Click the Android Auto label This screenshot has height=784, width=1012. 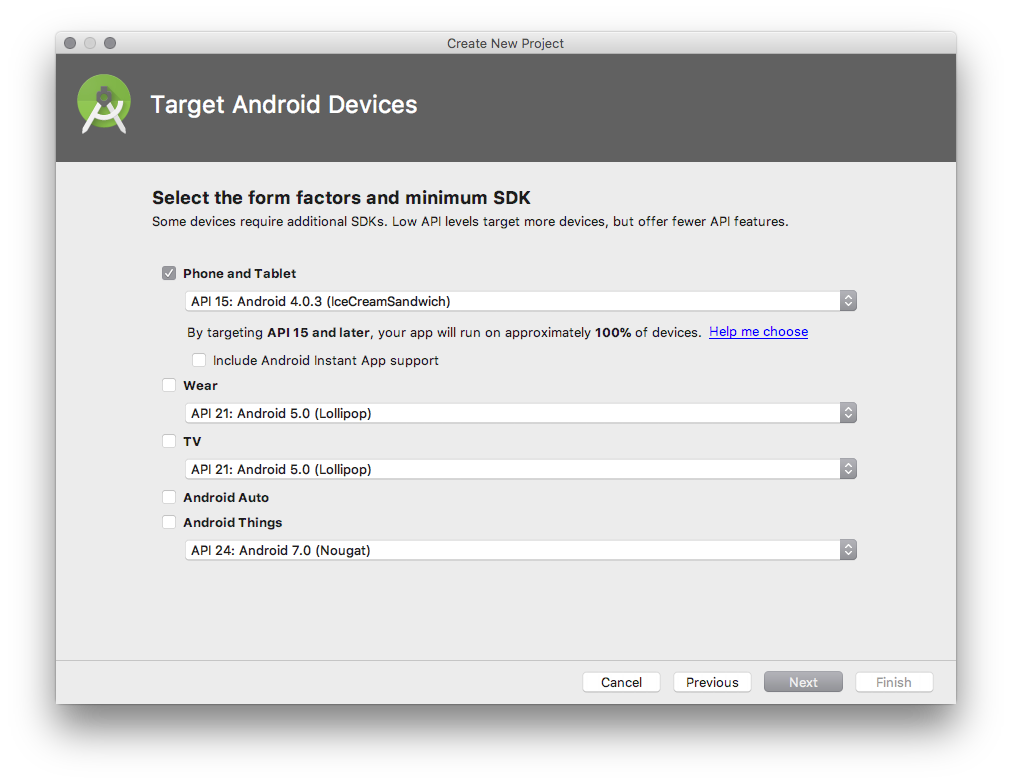[226, 498]
